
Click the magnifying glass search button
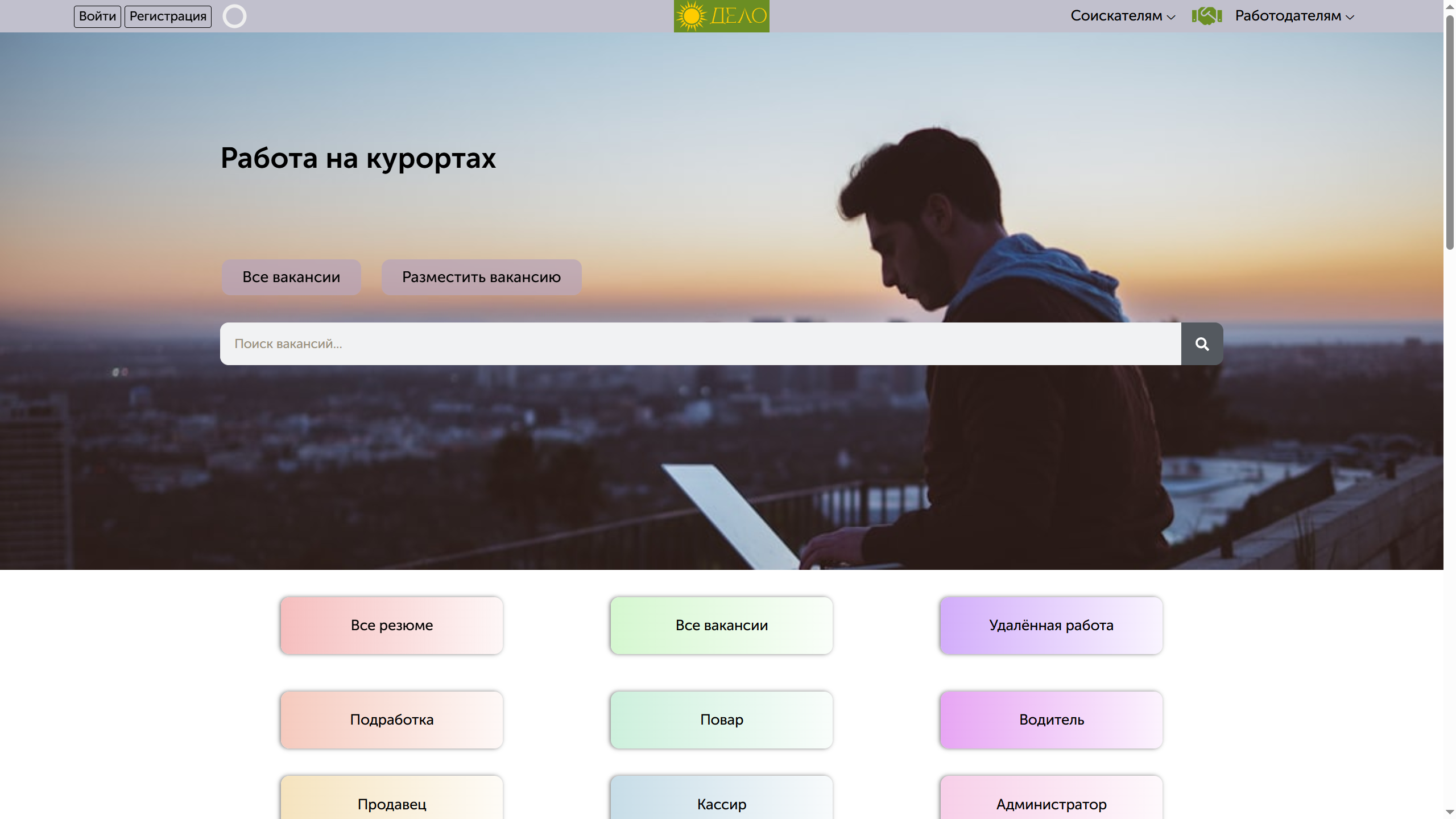1202,344
